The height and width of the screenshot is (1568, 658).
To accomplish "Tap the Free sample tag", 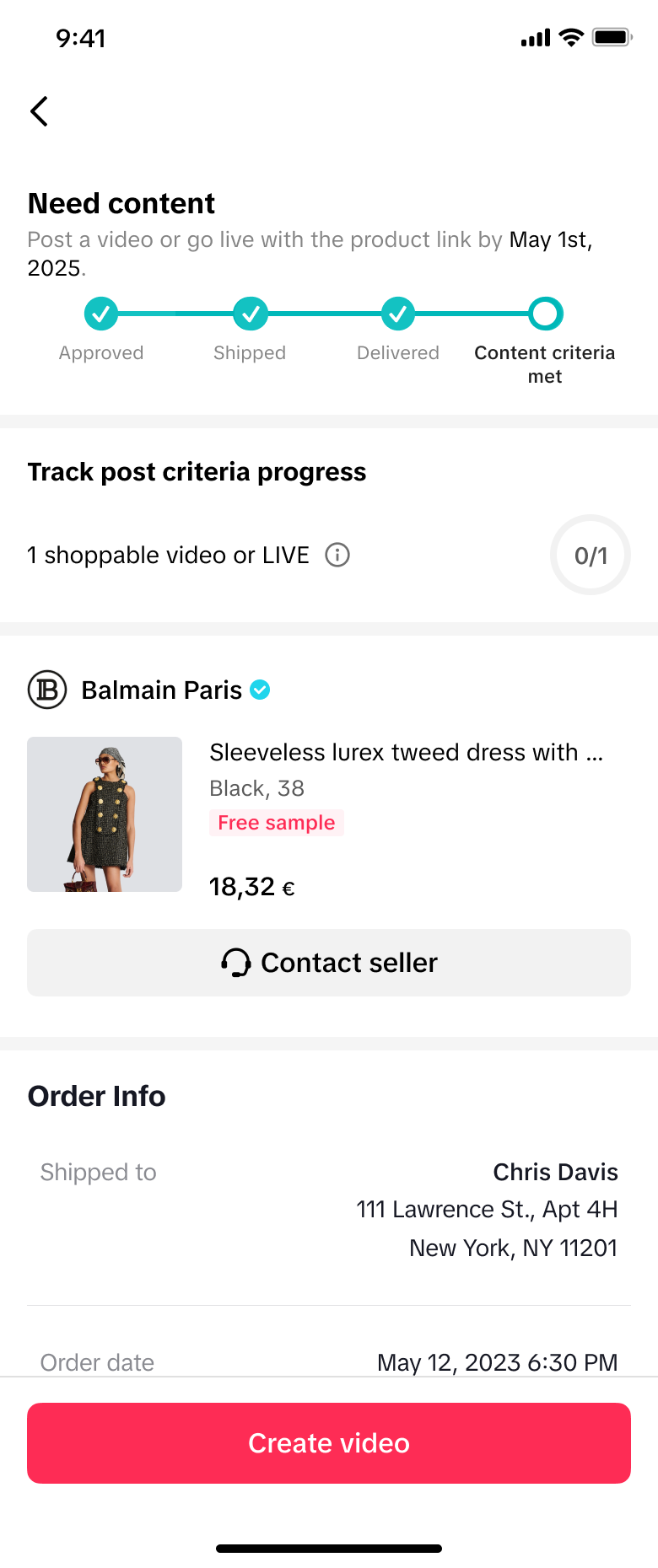I will click(x=277, y=823).
